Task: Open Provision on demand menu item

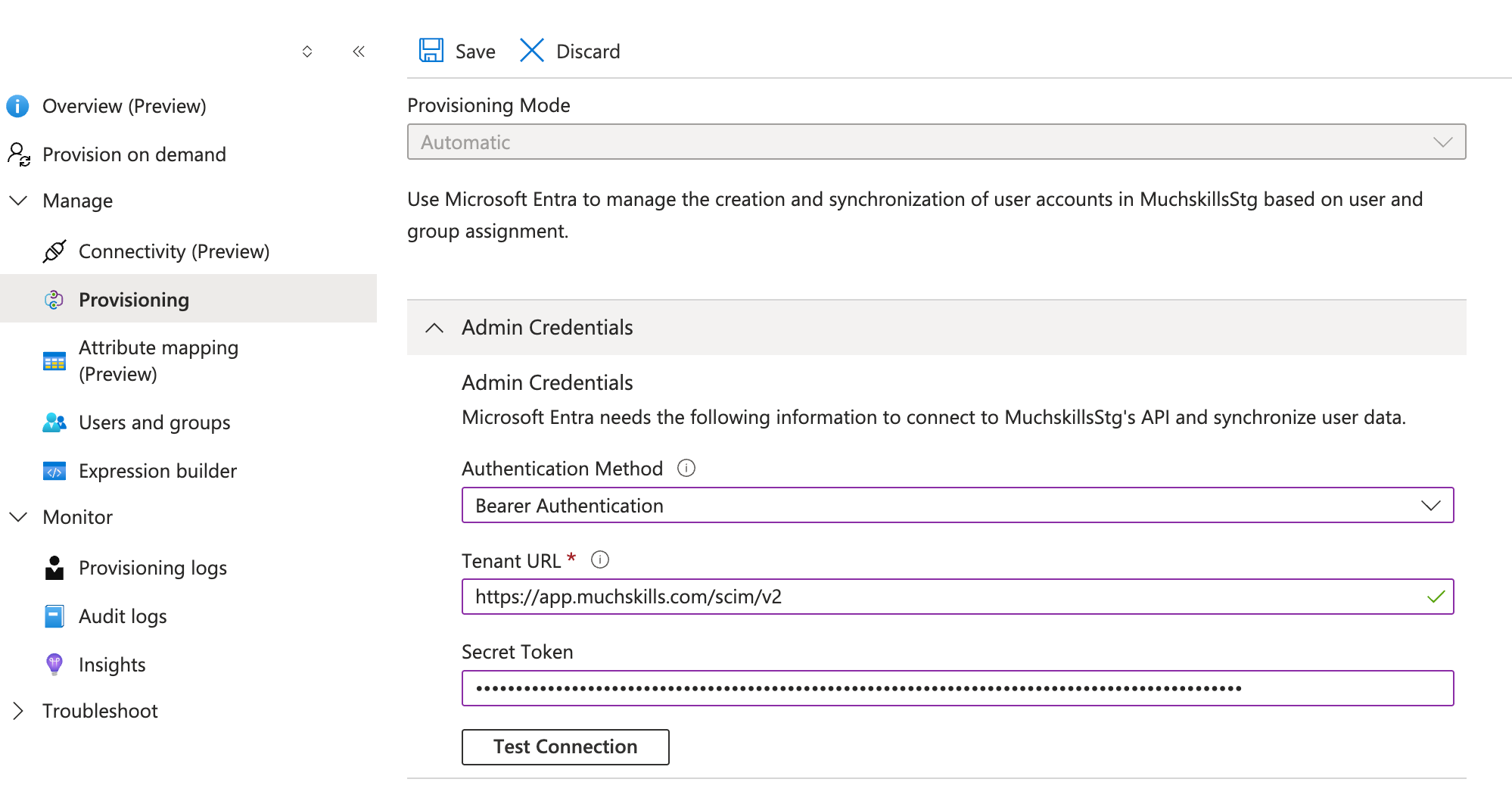Action: point(134,154)
